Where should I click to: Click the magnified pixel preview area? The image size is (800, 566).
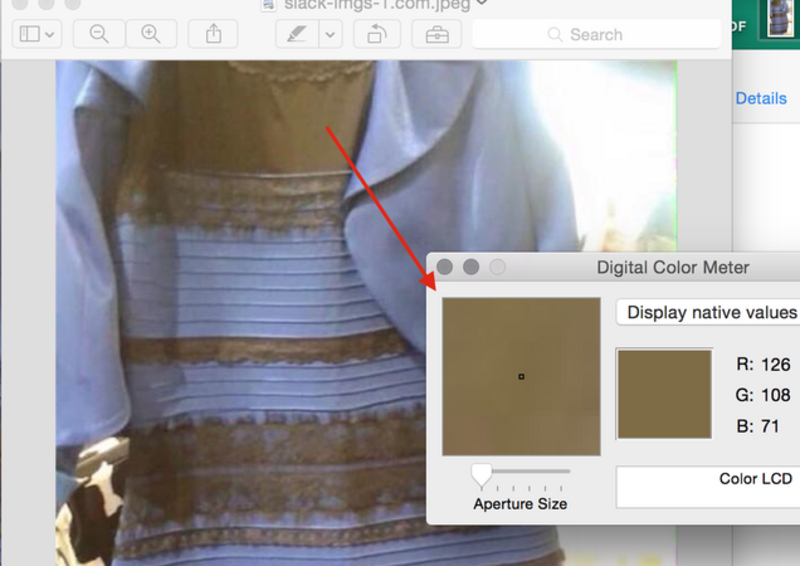coord(521,376)
